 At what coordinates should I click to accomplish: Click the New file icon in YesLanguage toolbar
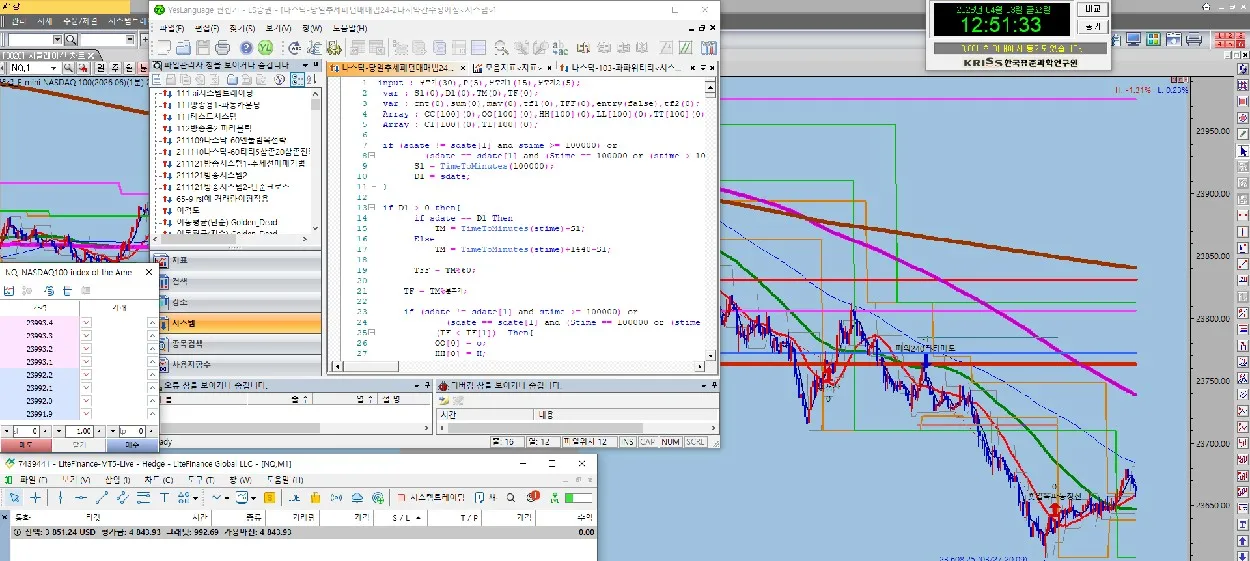(x=164, y=46)
